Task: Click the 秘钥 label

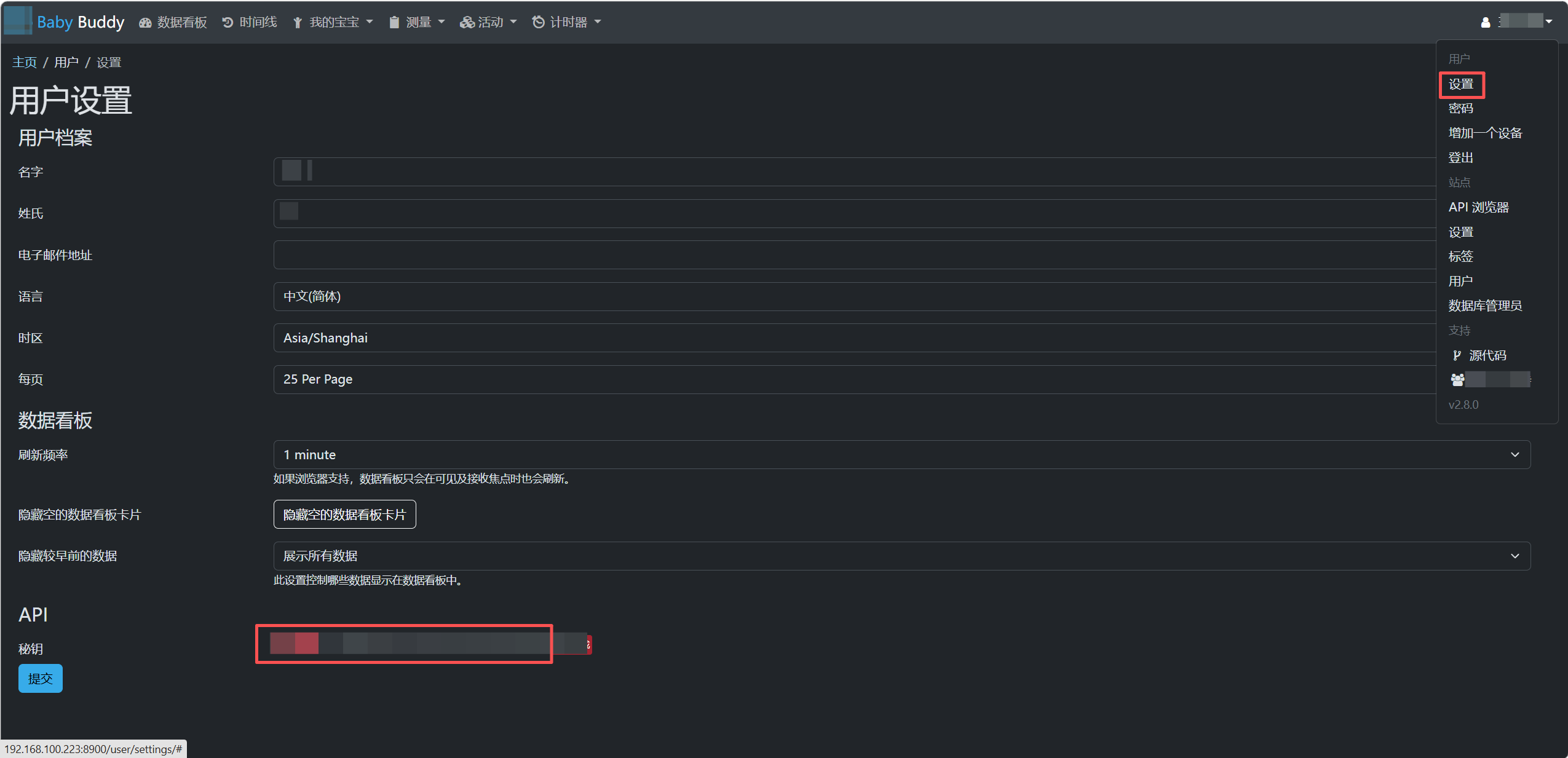Action: tap(31, 649)
